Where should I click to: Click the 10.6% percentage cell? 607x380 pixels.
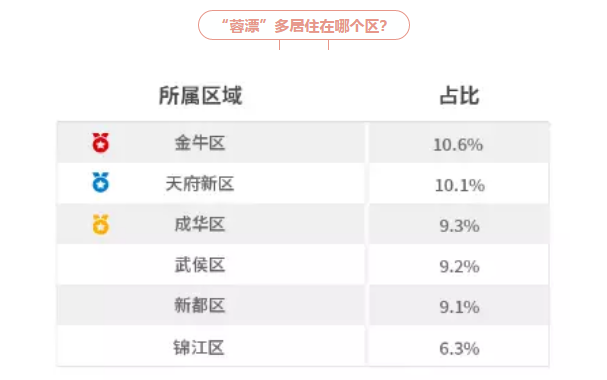coord(458,145)
